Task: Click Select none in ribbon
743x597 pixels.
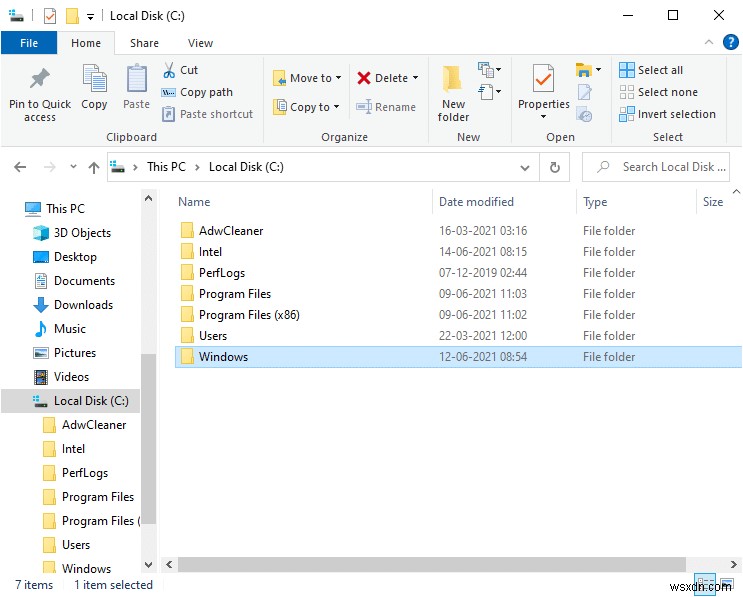Action: click(x=659, y=92)
